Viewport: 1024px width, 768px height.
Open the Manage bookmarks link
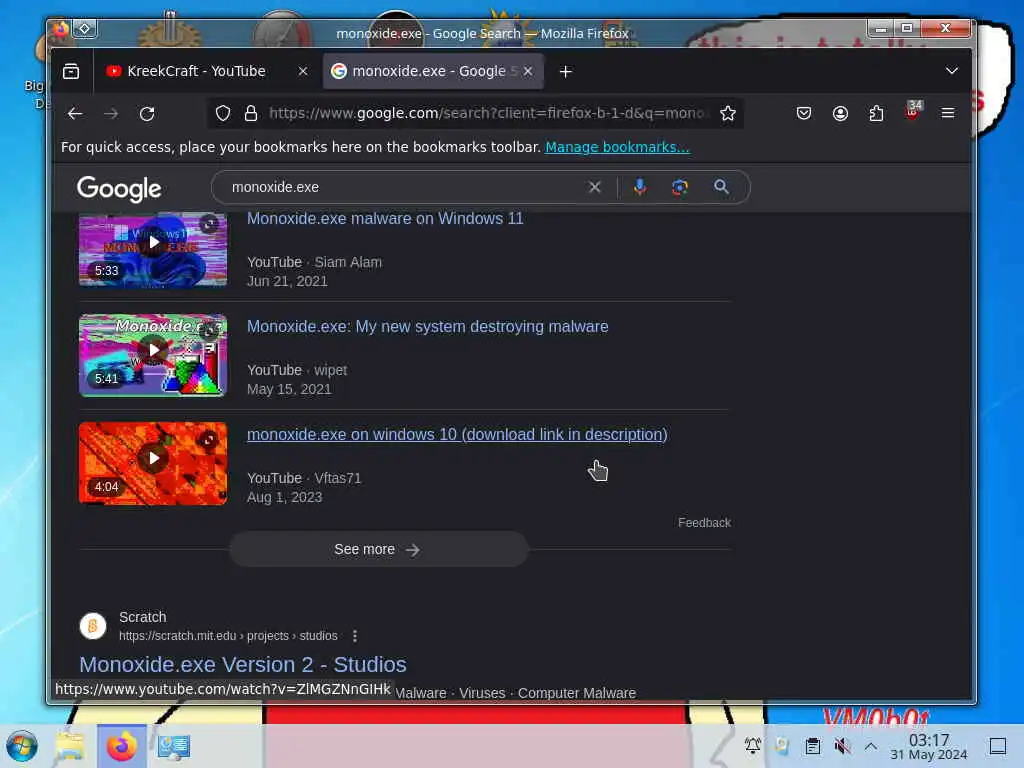point(617,147)
